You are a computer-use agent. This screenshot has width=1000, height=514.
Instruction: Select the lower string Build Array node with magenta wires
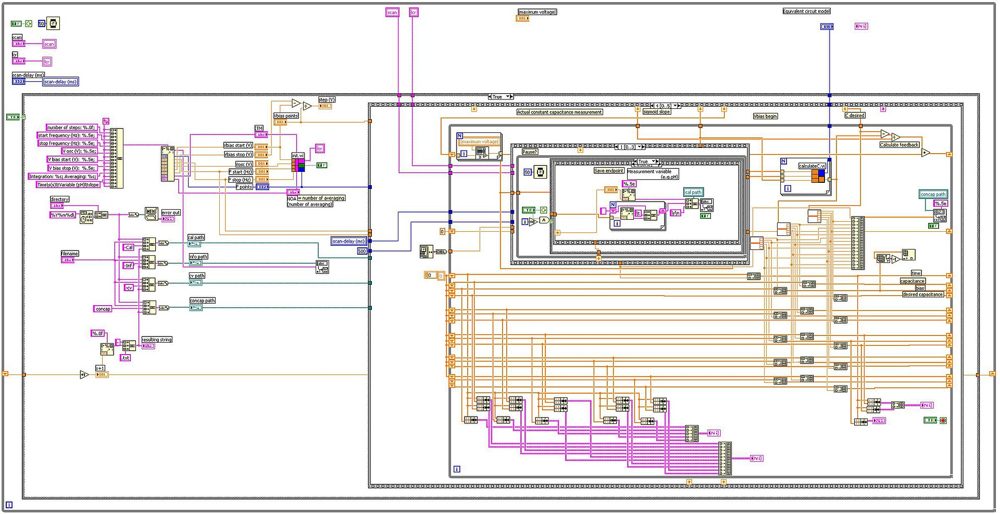coord(725,459)
